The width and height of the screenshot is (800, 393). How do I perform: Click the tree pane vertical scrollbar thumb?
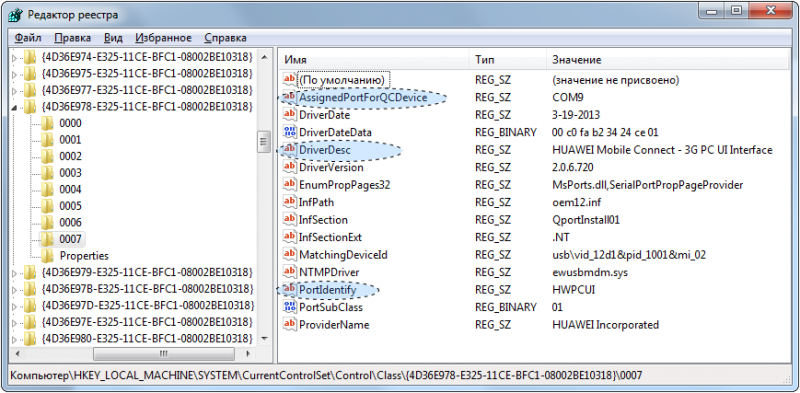(x=264, y=141)
